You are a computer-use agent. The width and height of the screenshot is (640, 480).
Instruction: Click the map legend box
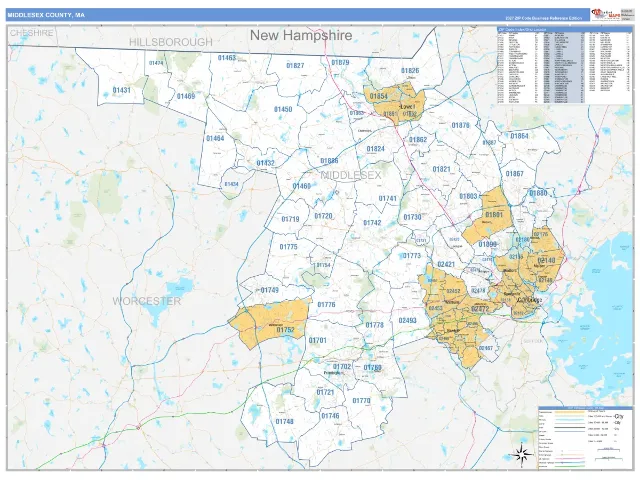584,436
